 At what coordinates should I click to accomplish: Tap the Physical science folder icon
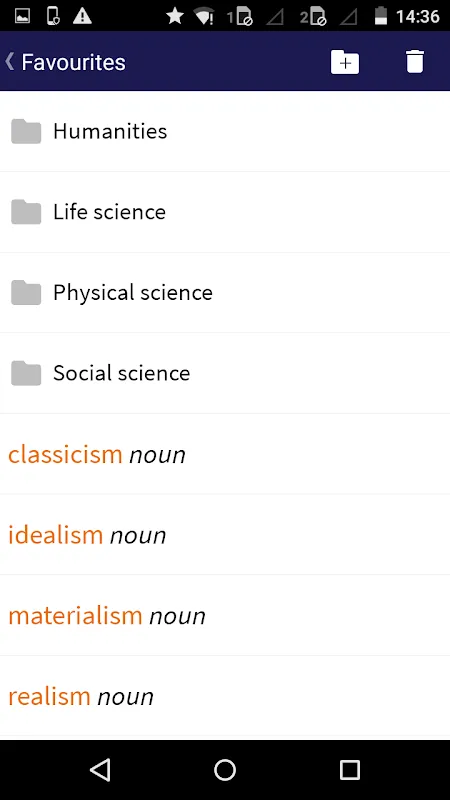pos(26,293)
